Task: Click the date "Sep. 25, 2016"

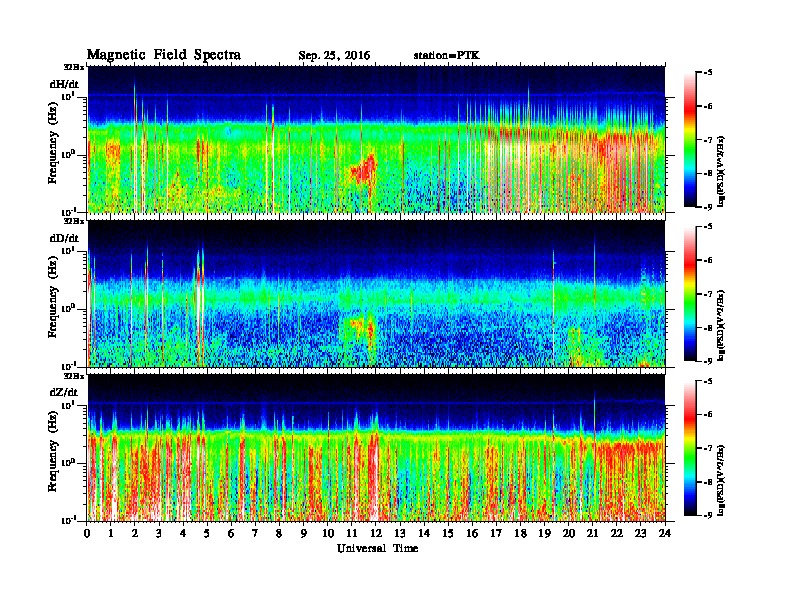Action: pos(334,56)
